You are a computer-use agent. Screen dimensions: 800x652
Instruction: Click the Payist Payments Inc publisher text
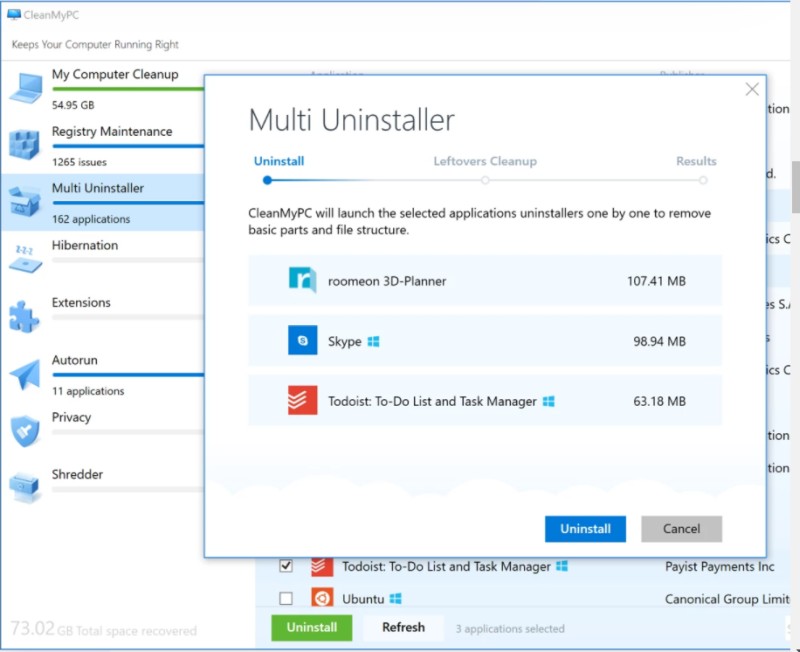(x=719, y=567)
